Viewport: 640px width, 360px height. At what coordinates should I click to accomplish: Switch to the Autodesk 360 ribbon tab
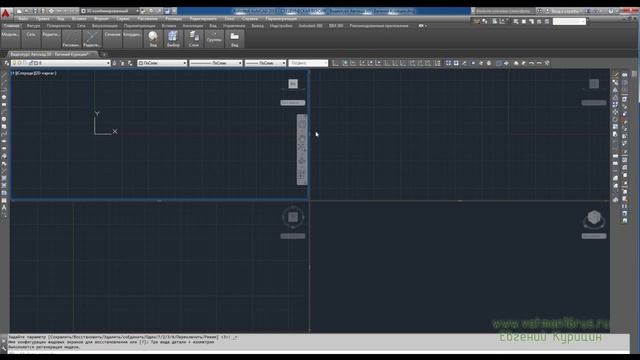tap(311, 26)
